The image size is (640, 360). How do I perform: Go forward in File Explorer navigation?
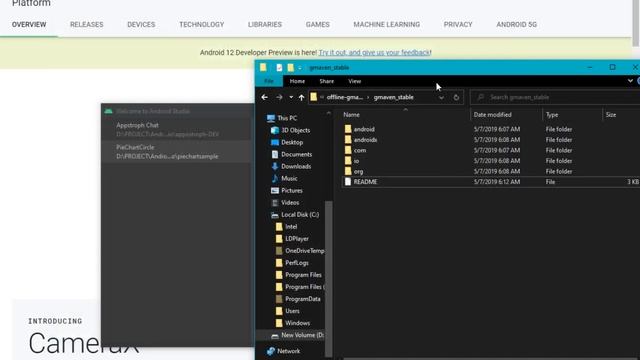279,97
